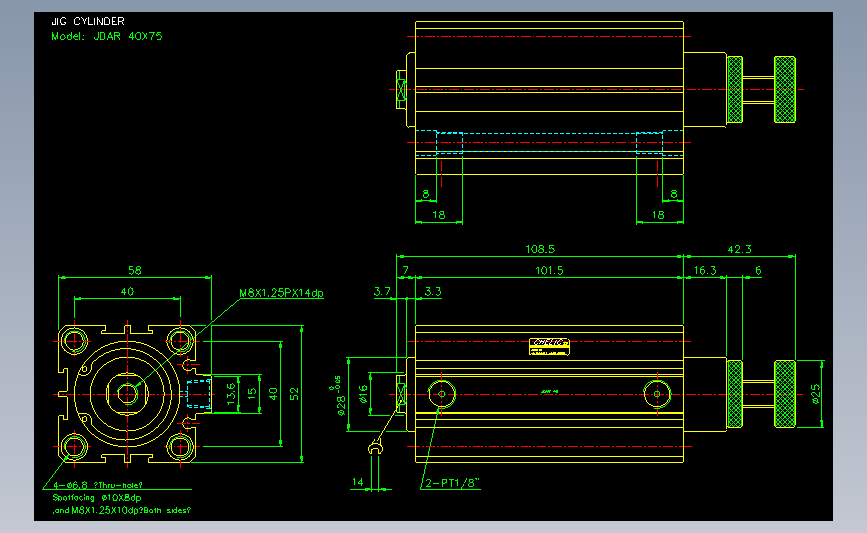Click the "4-ø6.8 ?Thru-hole?" note
This screenshot has width=867, height=533.
(98, 485)
